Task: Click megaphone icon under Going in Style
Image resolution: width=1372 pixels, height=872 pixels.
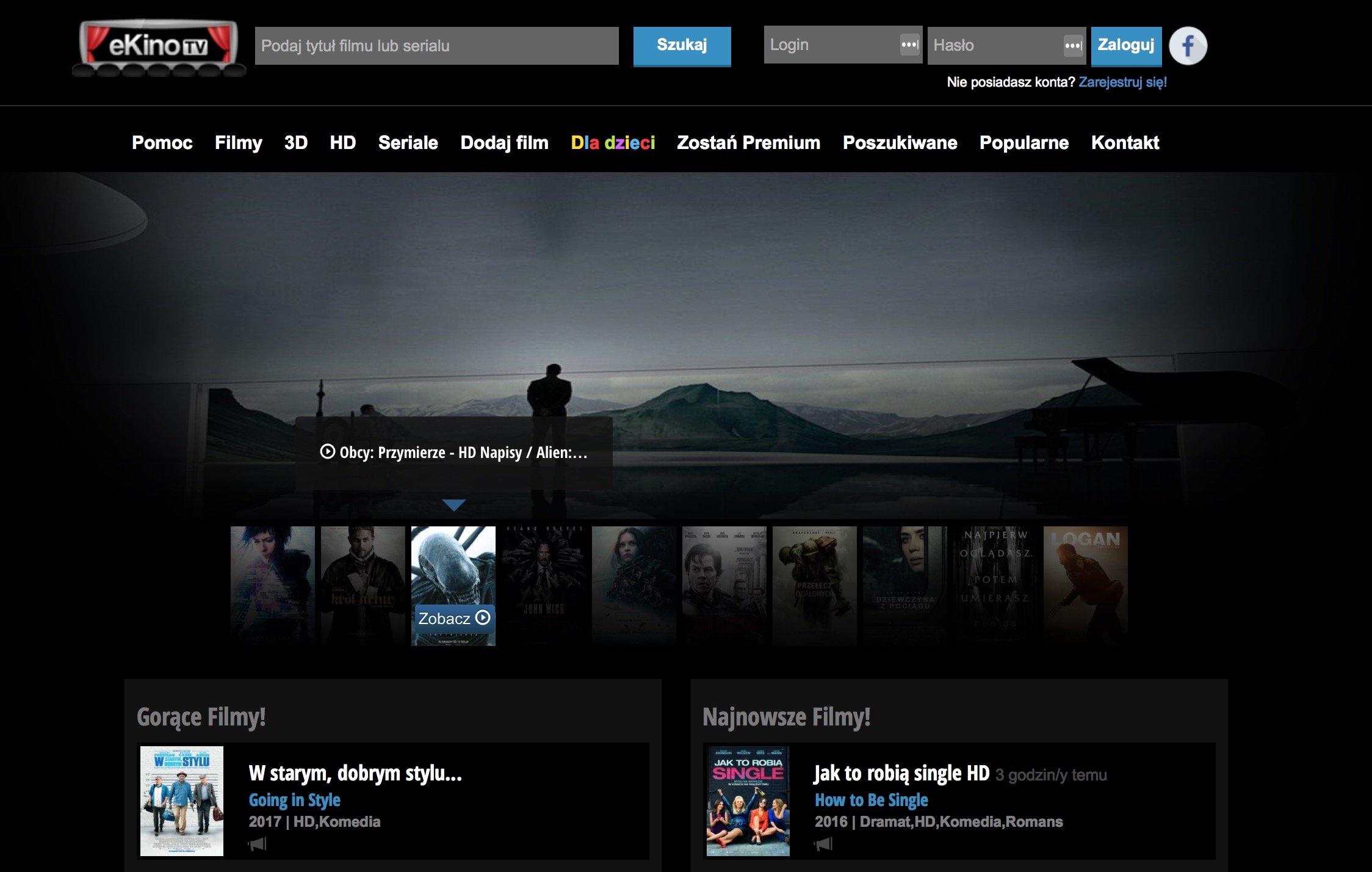Action: (258, 844)
